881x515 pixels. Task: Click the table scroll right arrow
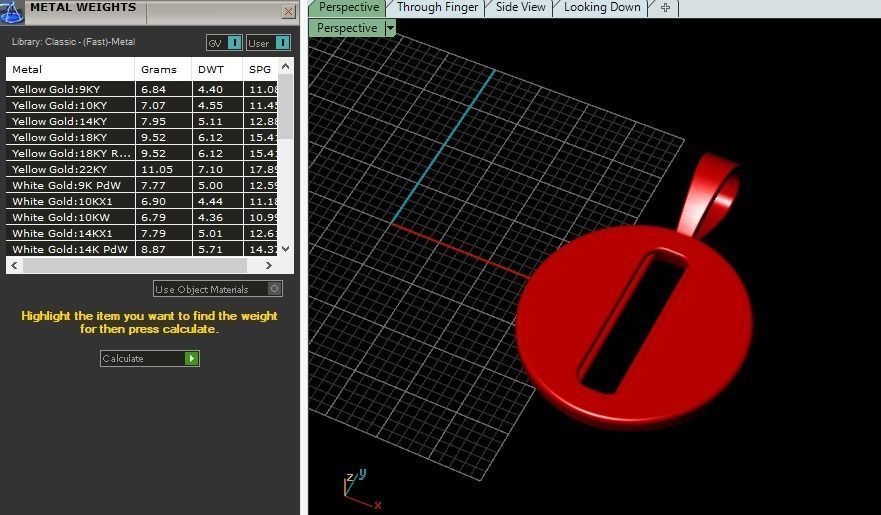[x=269, y=266]
